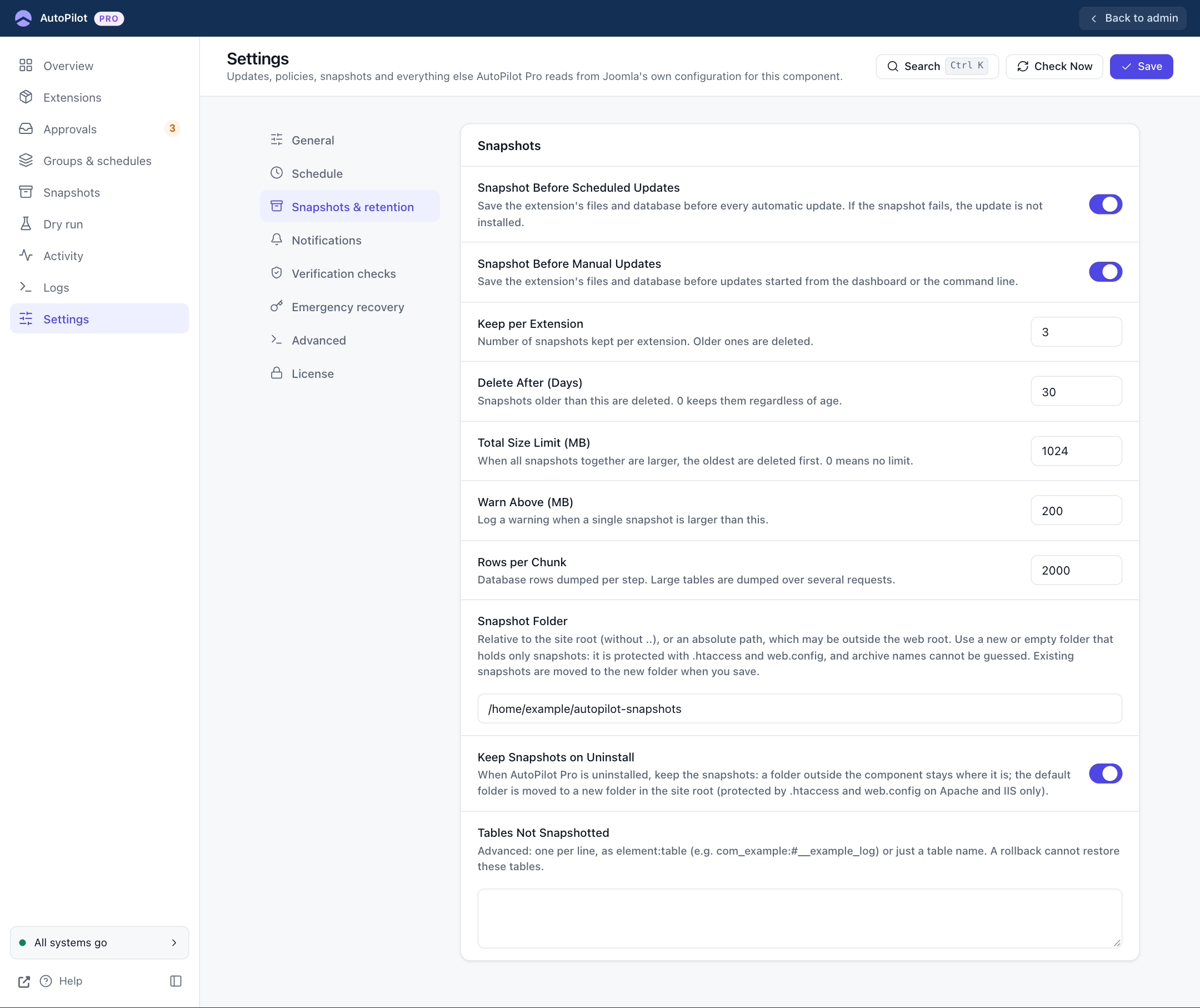Click the License lock icon
The image size is (1200, 1008).
(x=277, y=373)
